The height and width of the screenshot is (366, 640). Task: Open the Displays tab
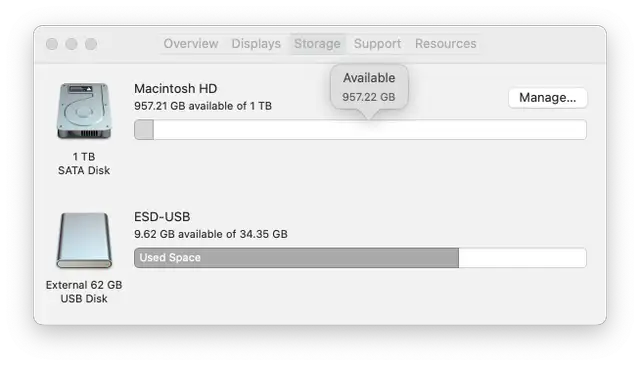point(256,44)
